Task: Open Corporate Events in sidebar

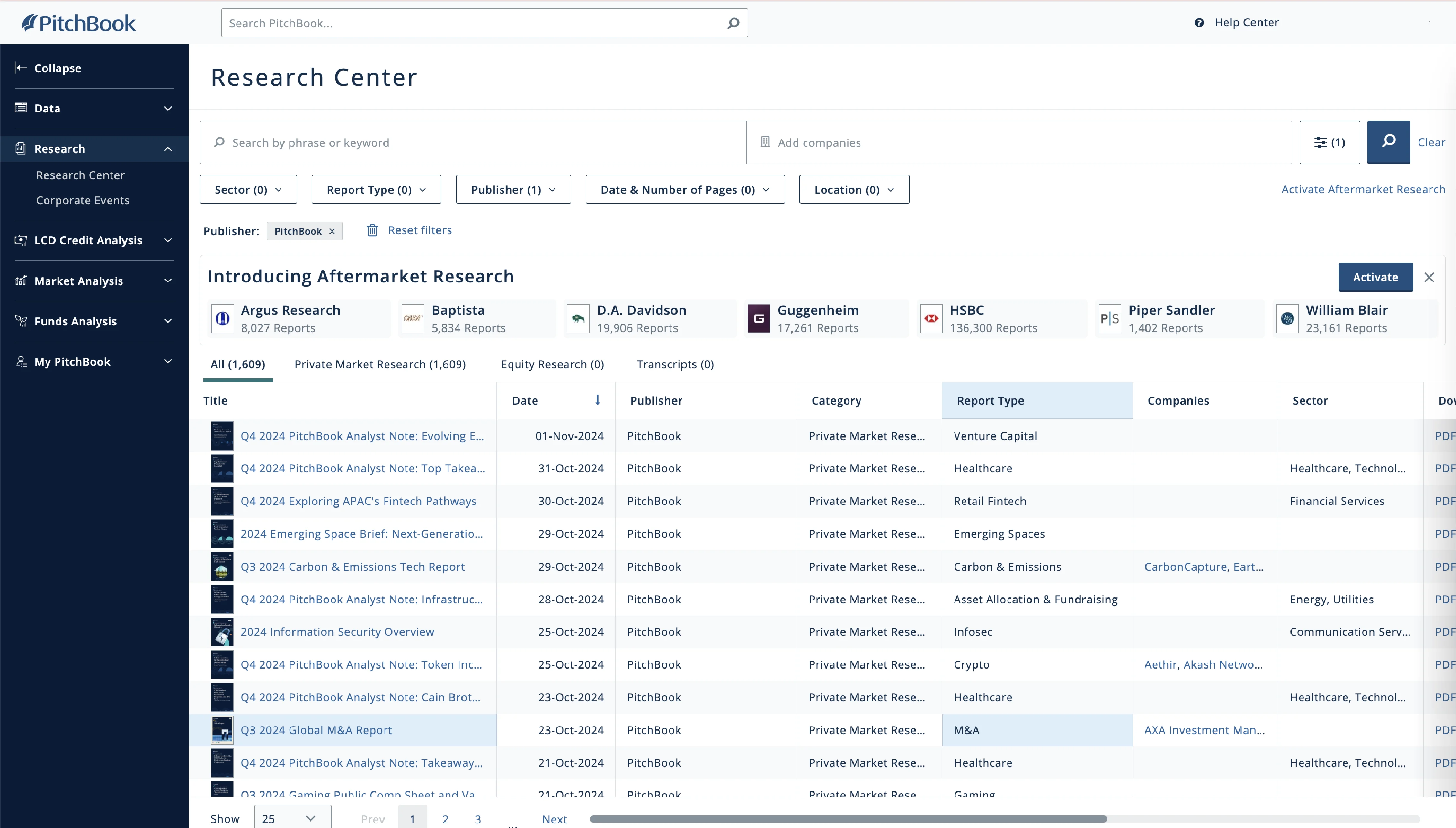Action: pos(83,200)
